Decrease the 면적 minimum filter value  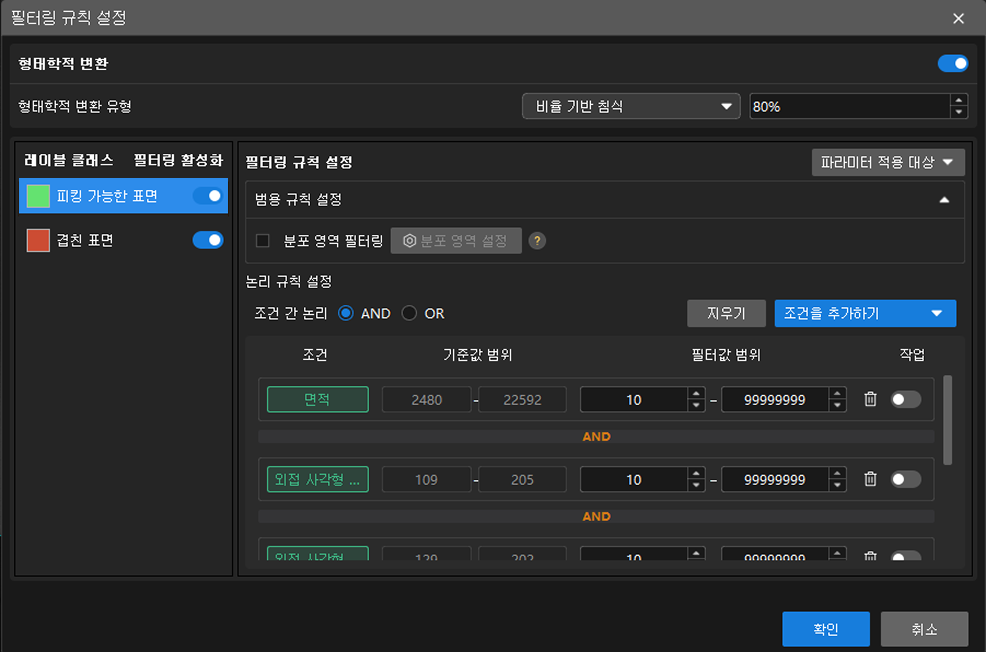coord(695,406)
